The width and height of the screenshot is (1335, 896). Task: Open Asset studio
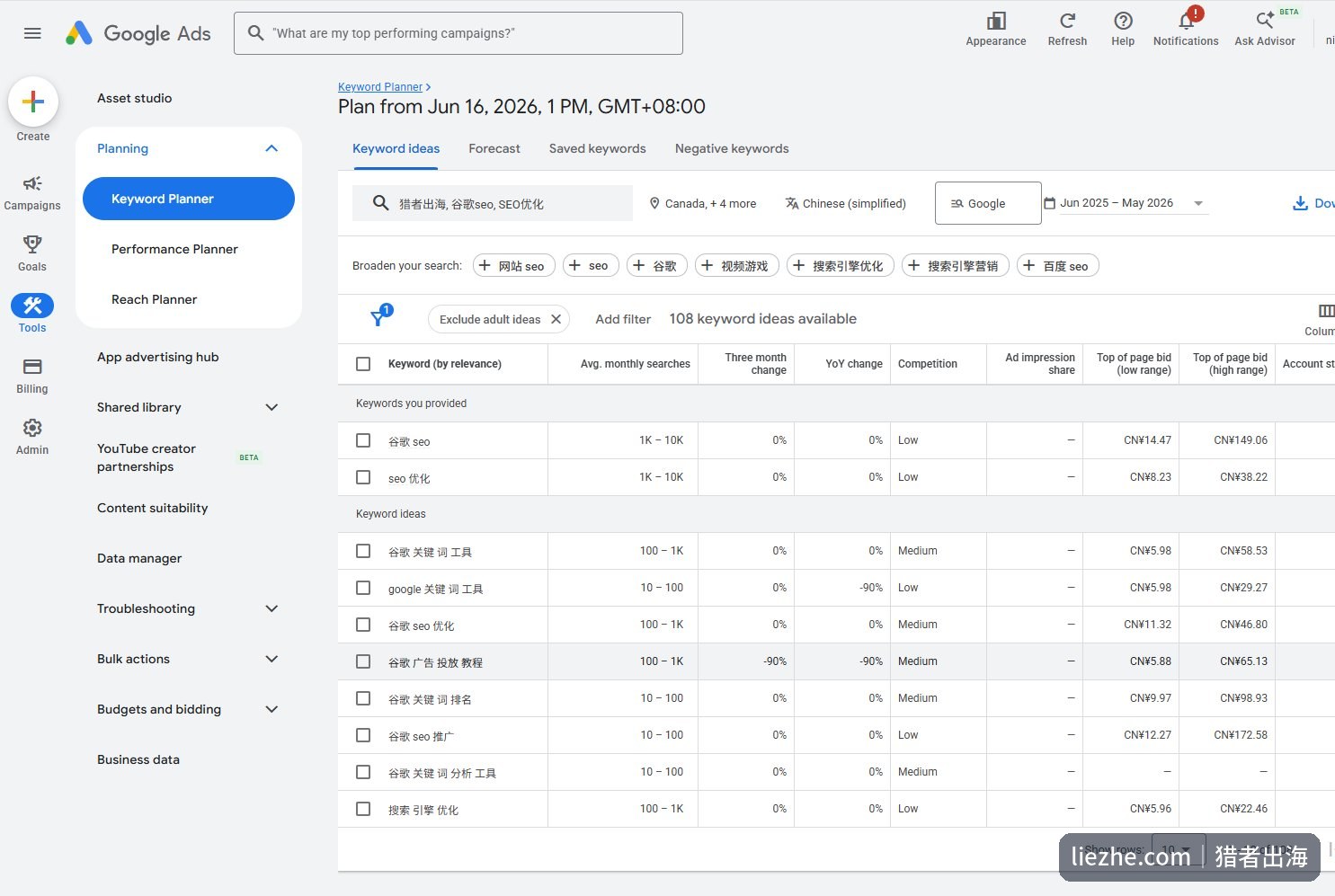coord(135,98)
